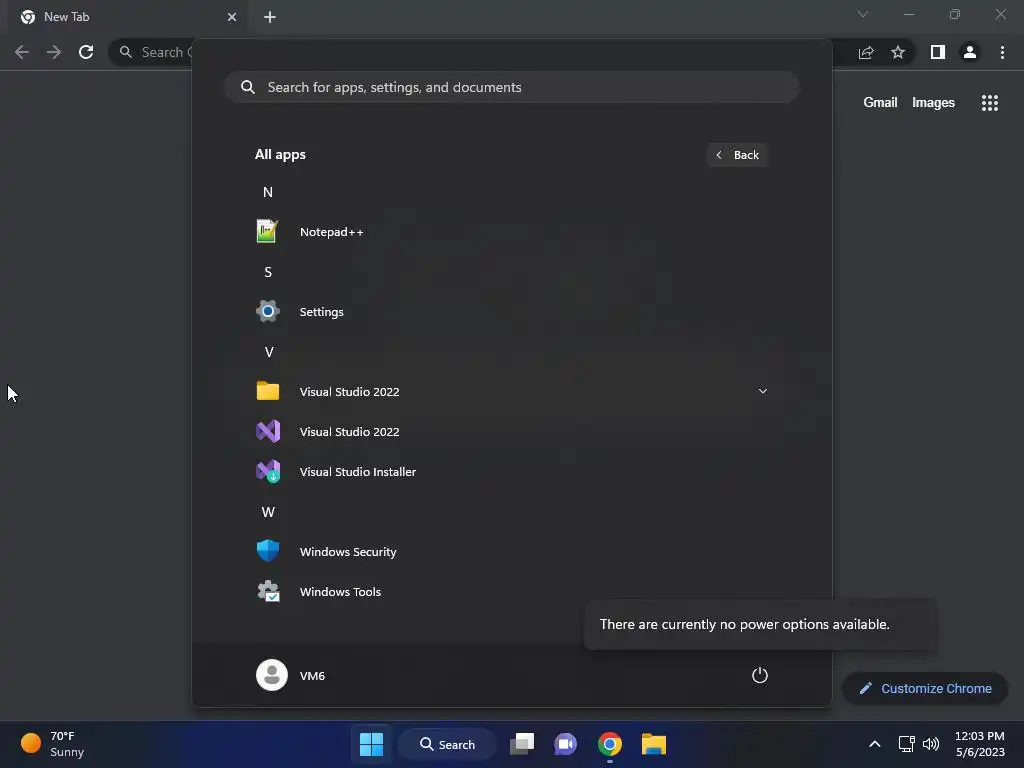Expand the Visual Studio 2022 folder chevron

tap(762, 391)
